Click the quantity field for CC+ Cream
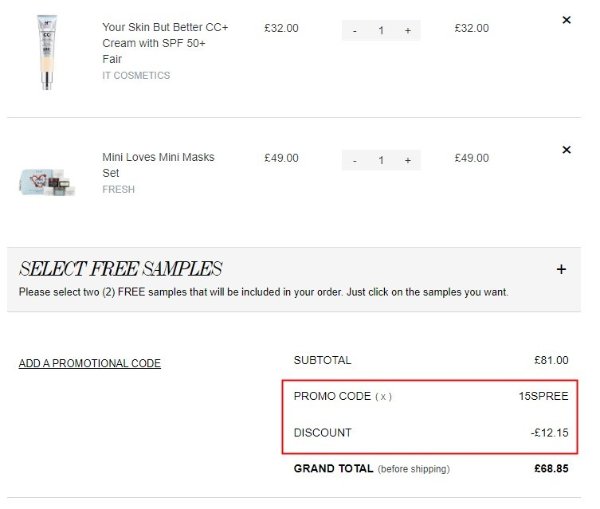Viewport: 600px width, 509px height. coord(381,30)
